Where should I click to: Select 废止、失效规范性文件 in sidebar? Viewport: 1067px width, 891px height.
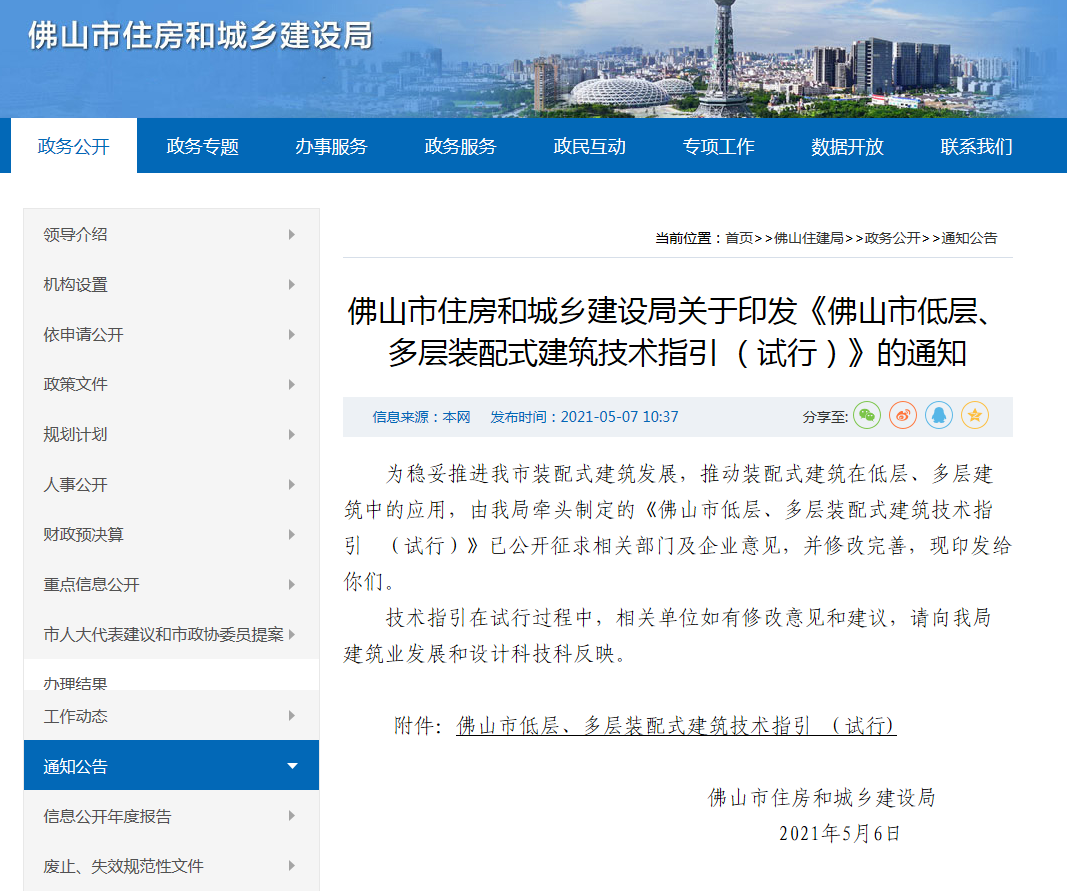pos(123,866)
